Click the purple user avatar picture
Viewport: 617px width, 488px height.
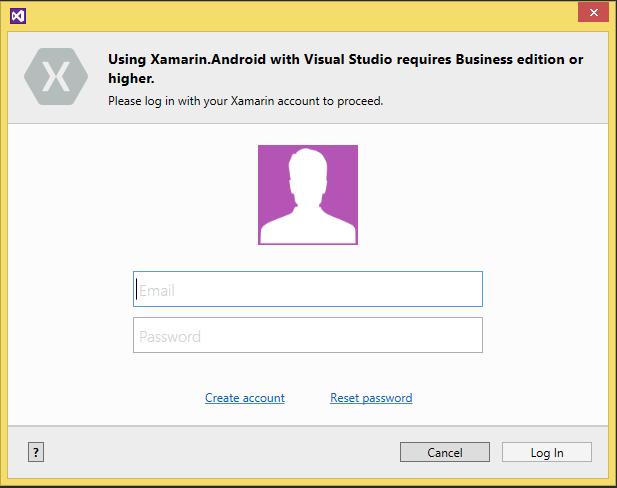tap(308, 195)
